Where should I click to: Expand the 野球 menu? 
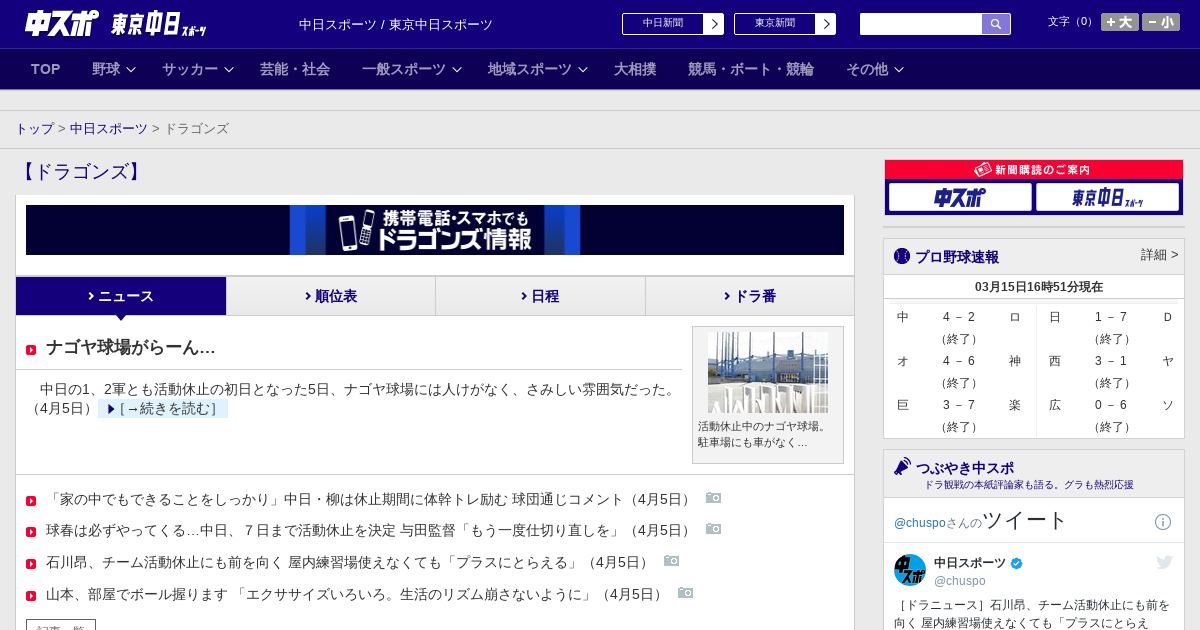point(113,69)
